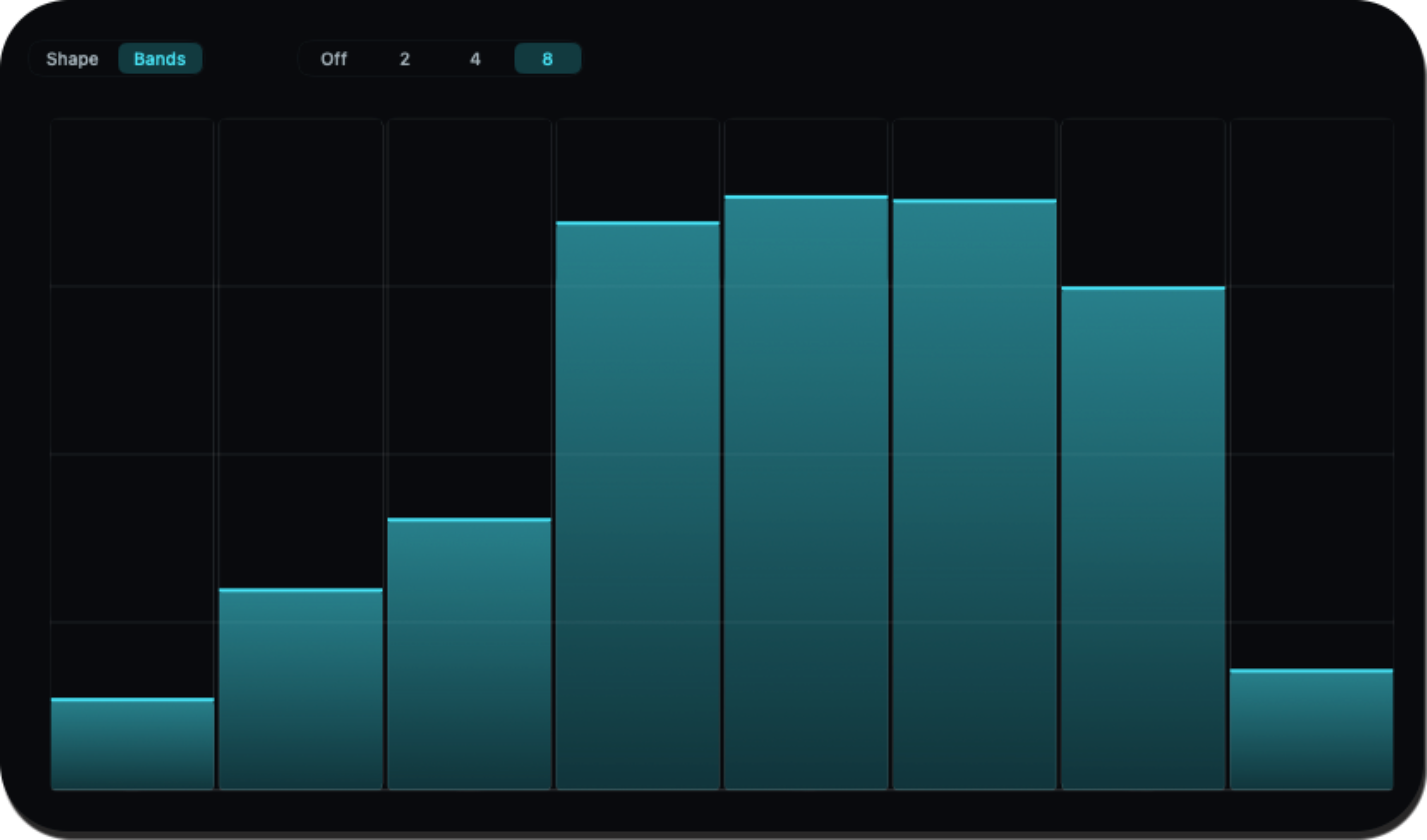
Task: Click the third band bar
Action: pyautogui.click(x=469, y=654)
